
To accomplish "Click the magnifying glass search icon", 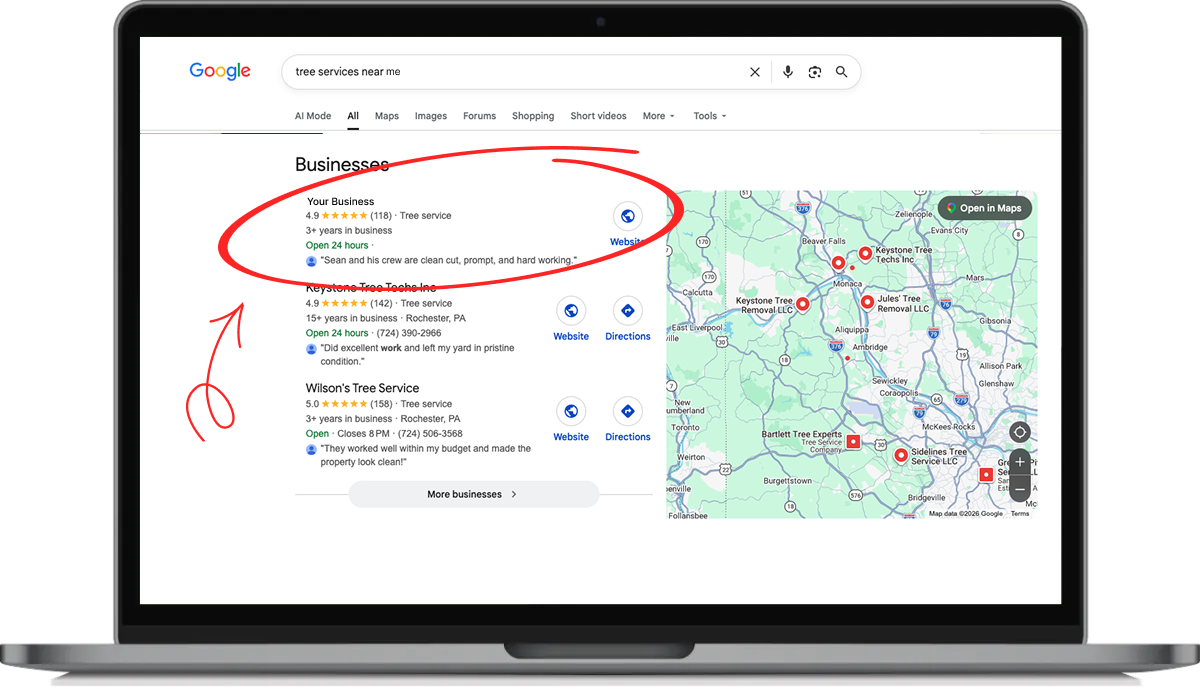I will (x=842, y=72).
